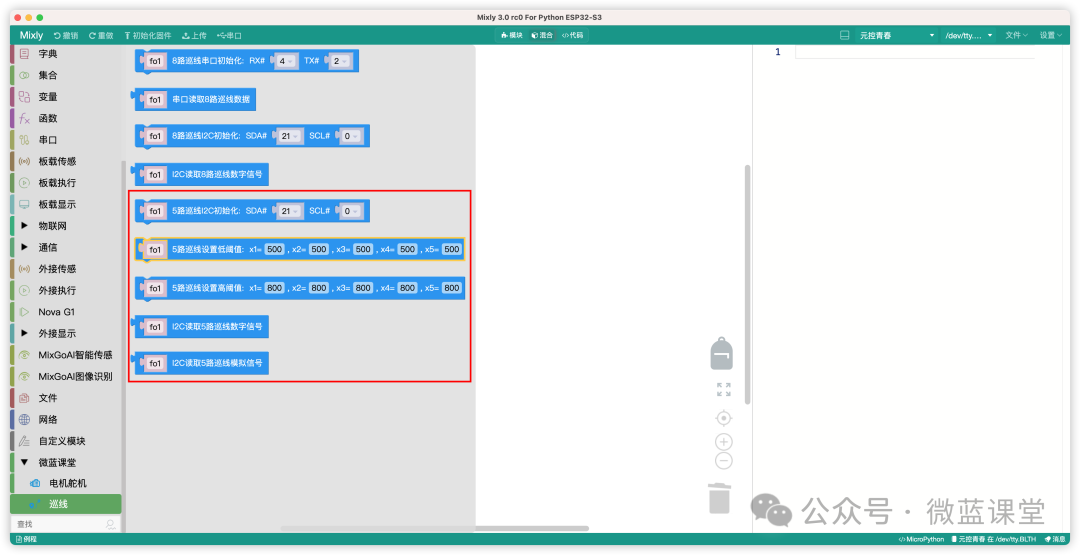Click x5 value 800 in high threshold block
The image size is (1080, 555).
point(452,288)
